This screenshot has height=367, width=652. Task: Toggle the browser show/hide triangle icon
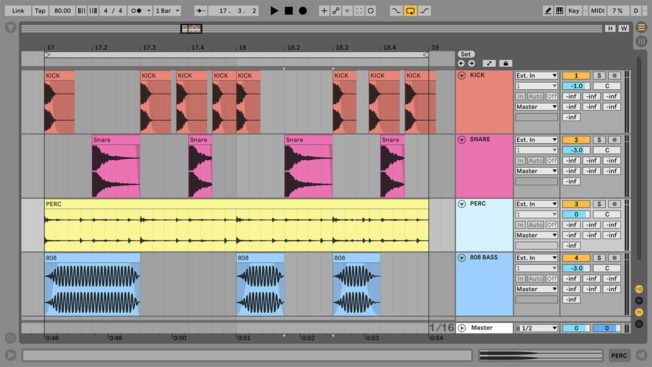[11, 28]
